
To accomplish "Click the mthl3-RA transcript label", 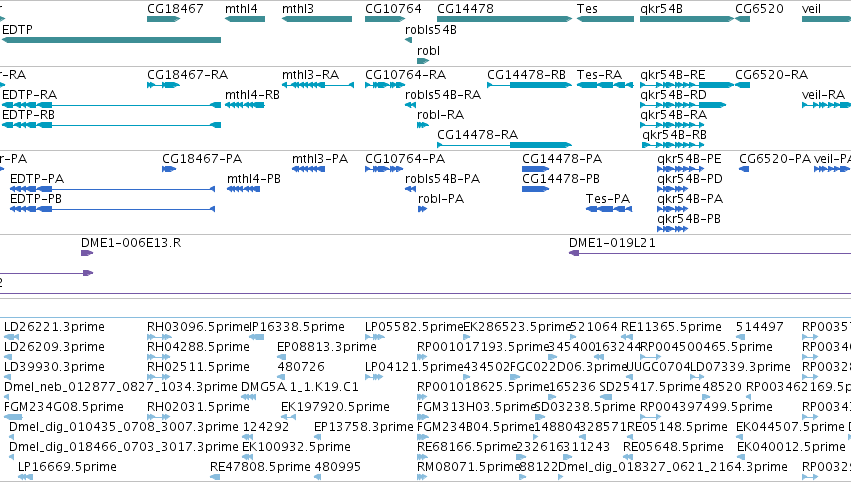I will click(x=310, y=74).
